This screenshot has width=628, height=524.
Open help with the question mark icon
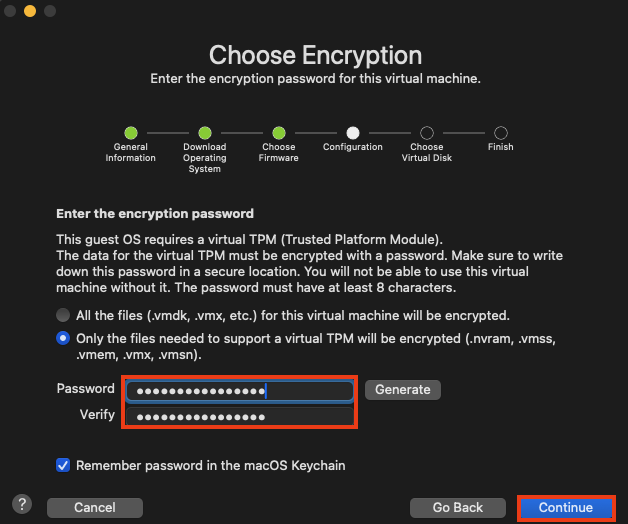click(x=22, y=504)
